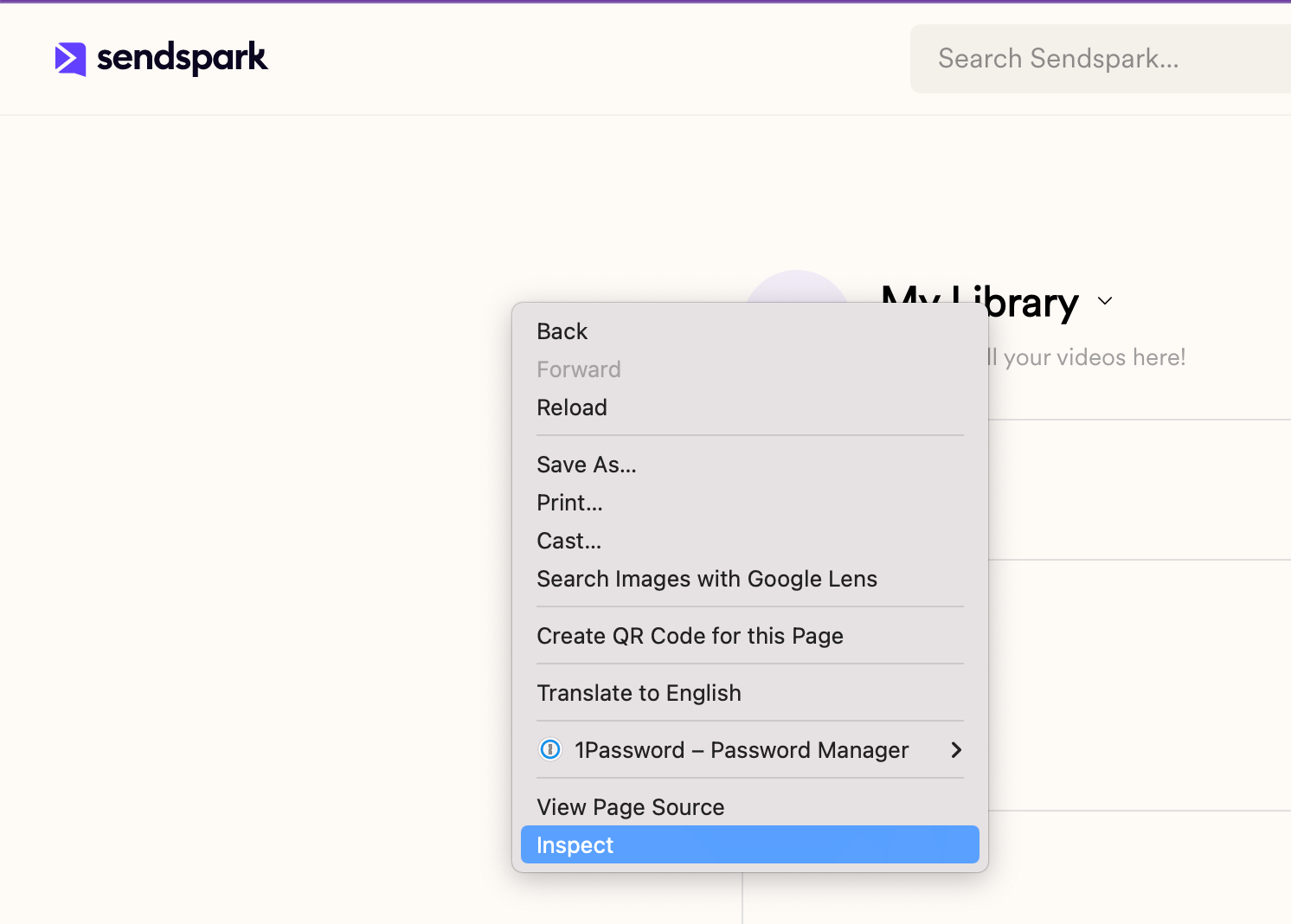Expand the My Library dropdown chevron
This screenshot has height=924, width=1291.
[x=1105, y=301]
